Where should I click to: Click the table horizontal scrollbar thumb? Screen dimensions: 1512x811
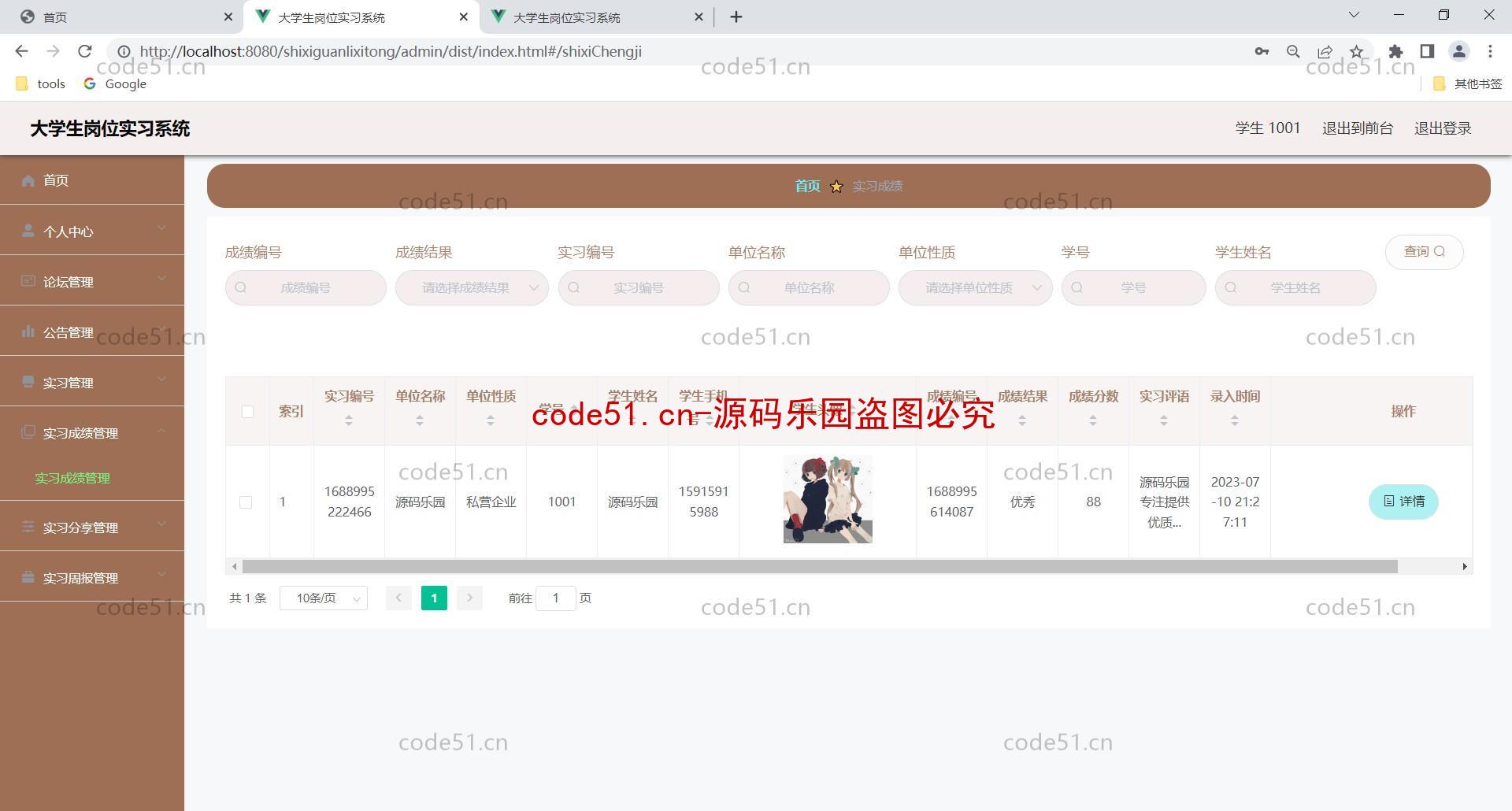pos(820,567)
